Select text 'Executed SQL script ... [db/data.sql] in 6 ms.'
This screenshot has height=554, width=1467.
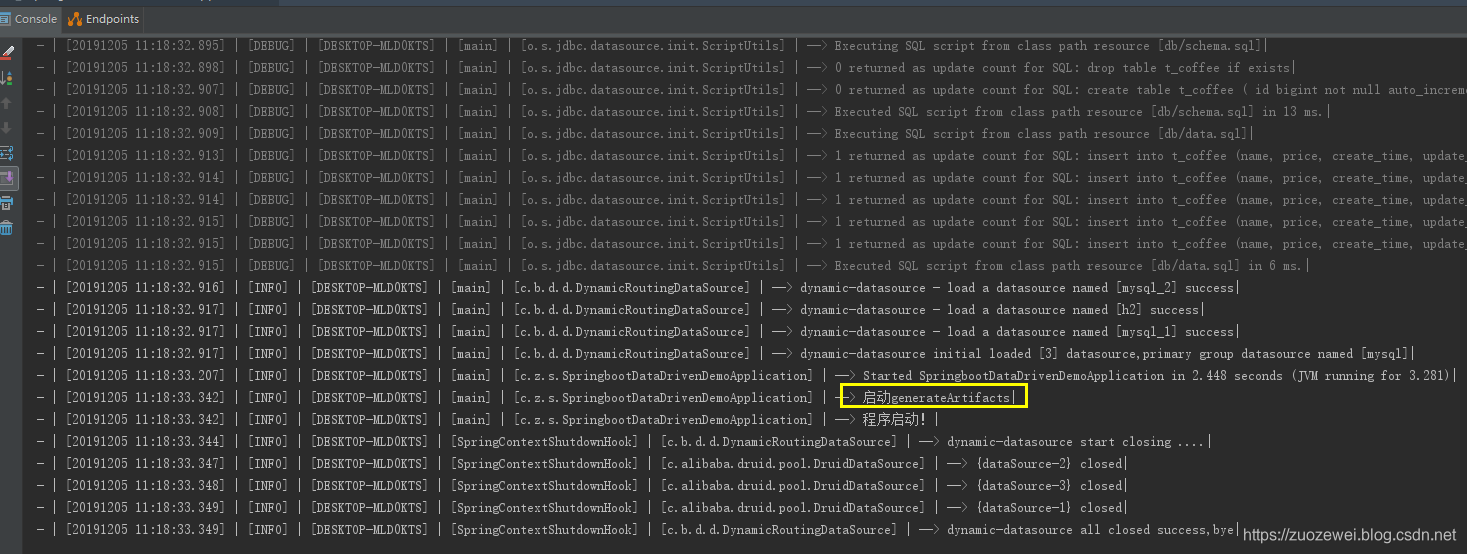click(x=1069, y=266)
